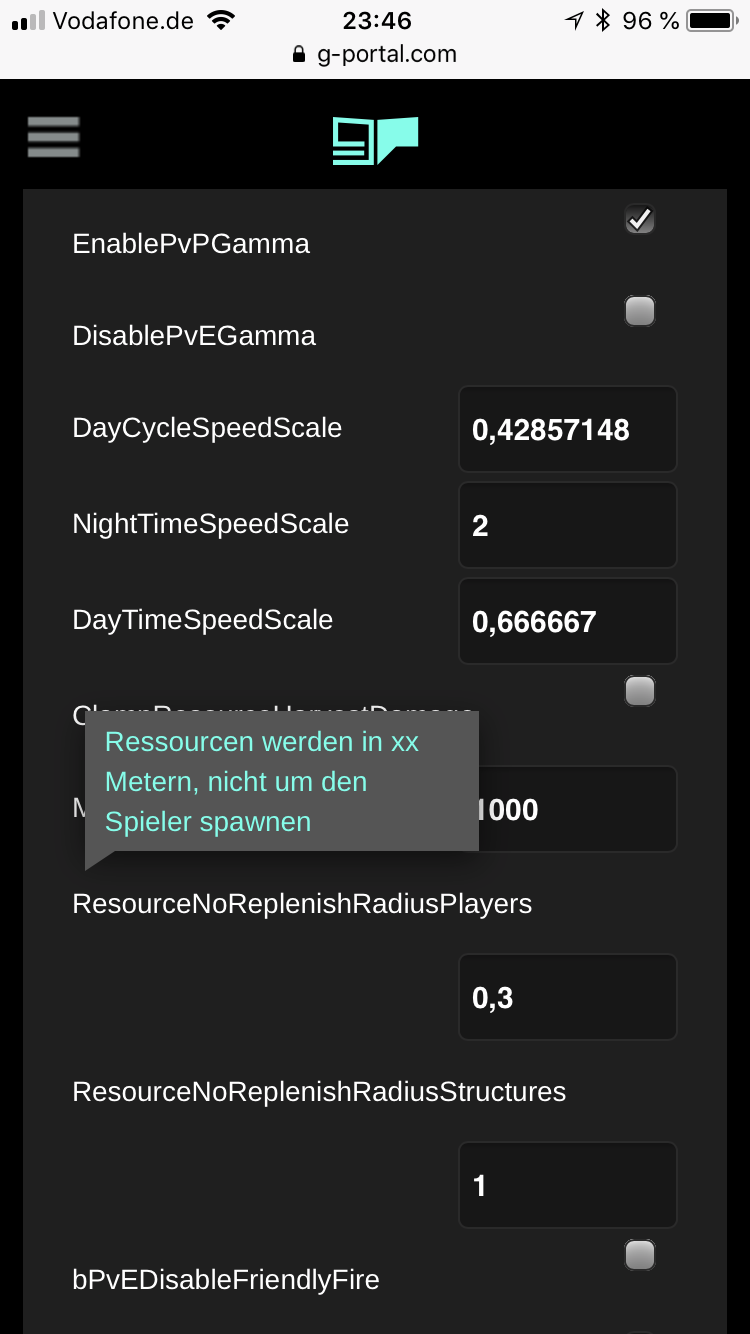Tap the location arrow status icon

point(574,20)
